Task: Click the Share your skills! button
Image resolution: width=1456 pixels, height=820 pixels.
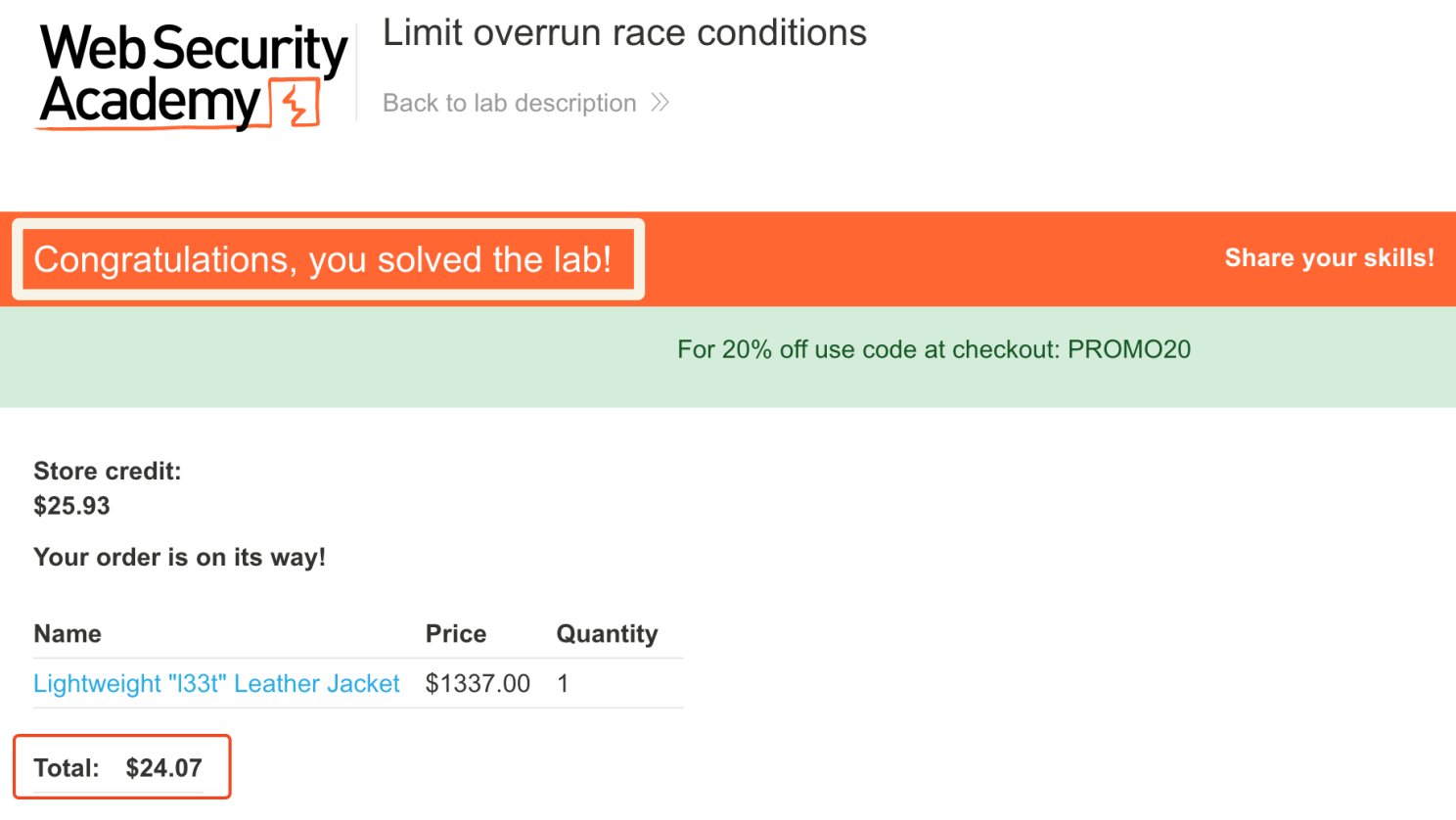Action: coord(1329,257)
